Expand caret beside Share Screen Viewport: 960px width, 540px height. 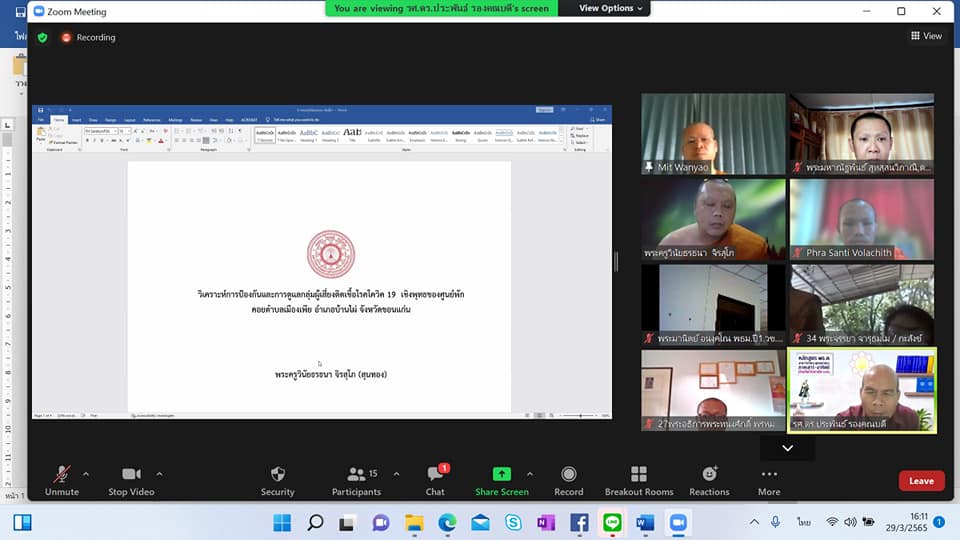click(530, 474)
